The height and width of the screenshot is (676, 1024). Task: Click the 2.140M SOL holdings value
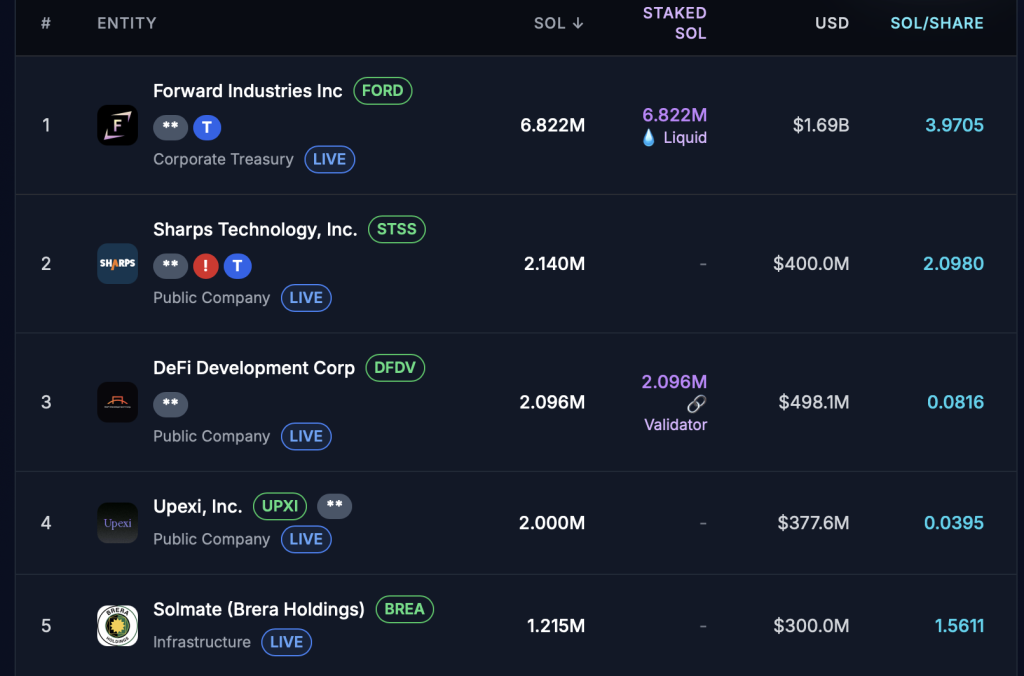coord(554,263)
